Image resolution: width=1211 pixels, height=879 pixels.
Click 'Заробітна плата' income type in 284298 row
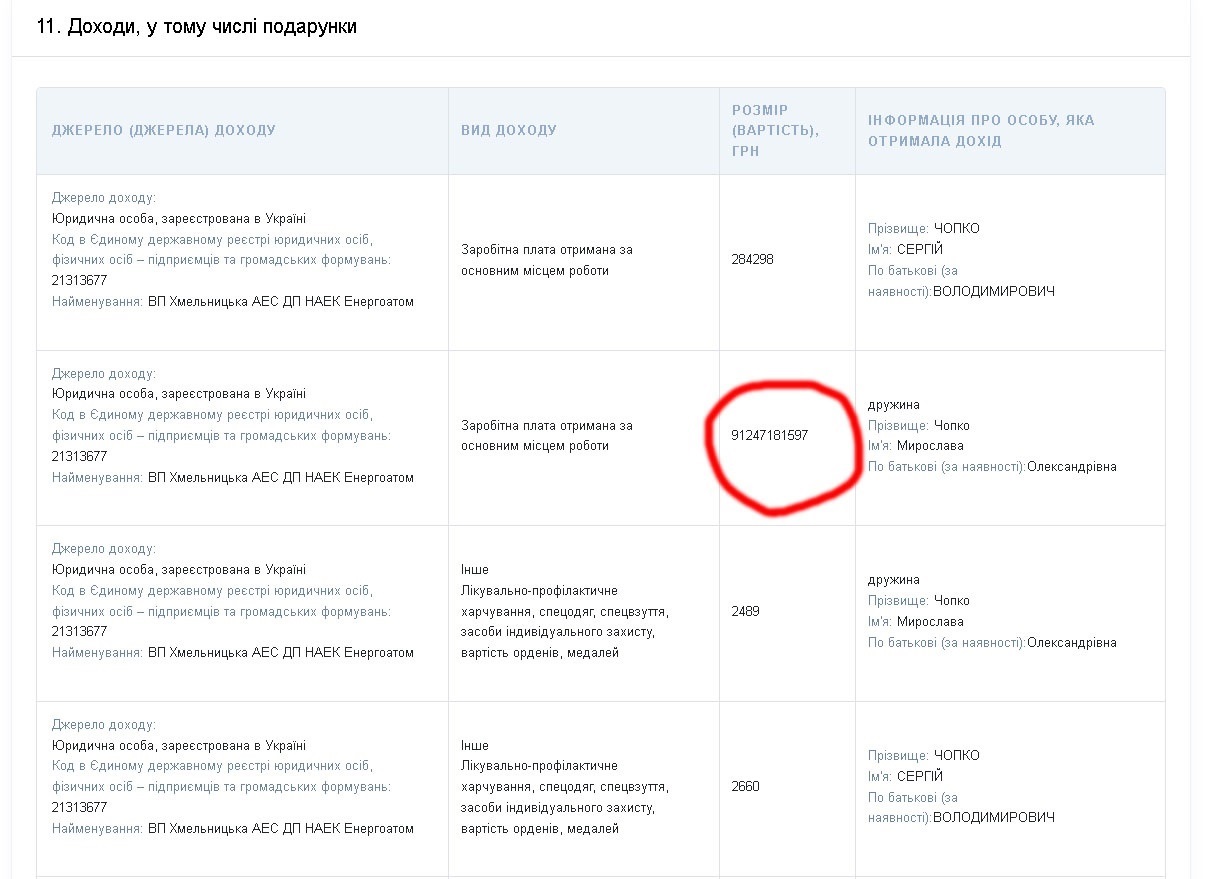(x=547, y=260)
